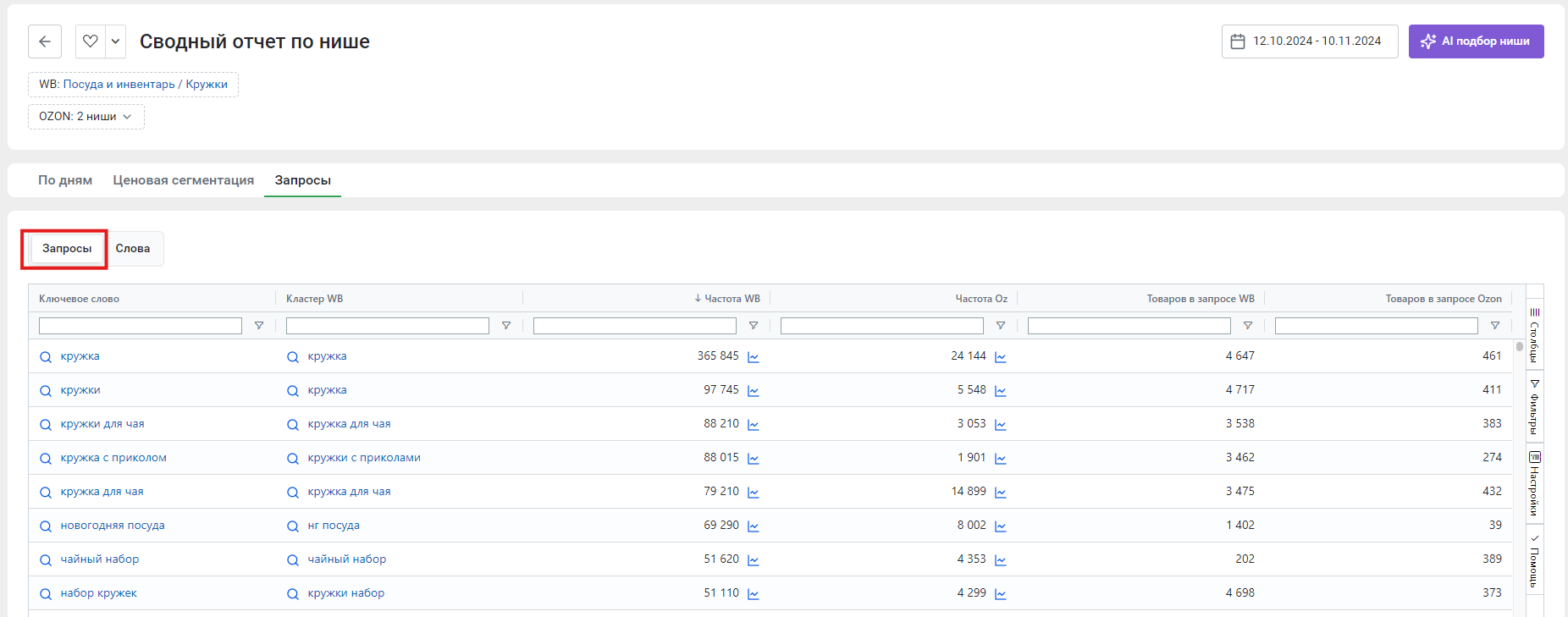Viewport: 1568px width, 617px height.
Task: Click search icon beside cluster нг посуда
Action: click(293, 526)
